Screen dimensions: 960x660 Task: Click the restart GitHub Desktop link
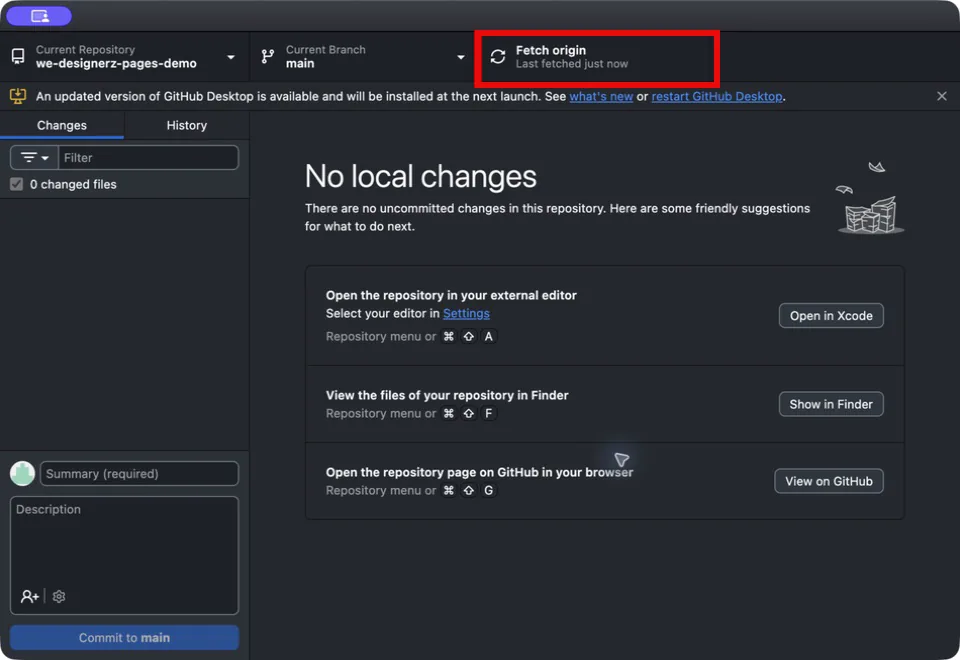pos(717,96)
